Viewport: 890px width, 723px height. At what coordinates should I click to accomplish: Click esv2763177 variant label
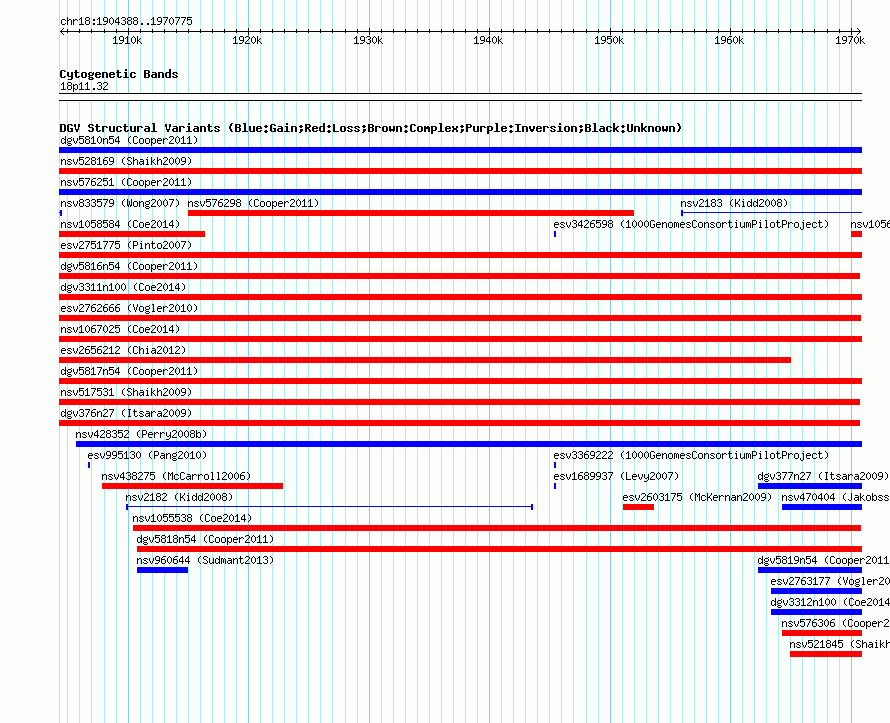pos(830,581)
